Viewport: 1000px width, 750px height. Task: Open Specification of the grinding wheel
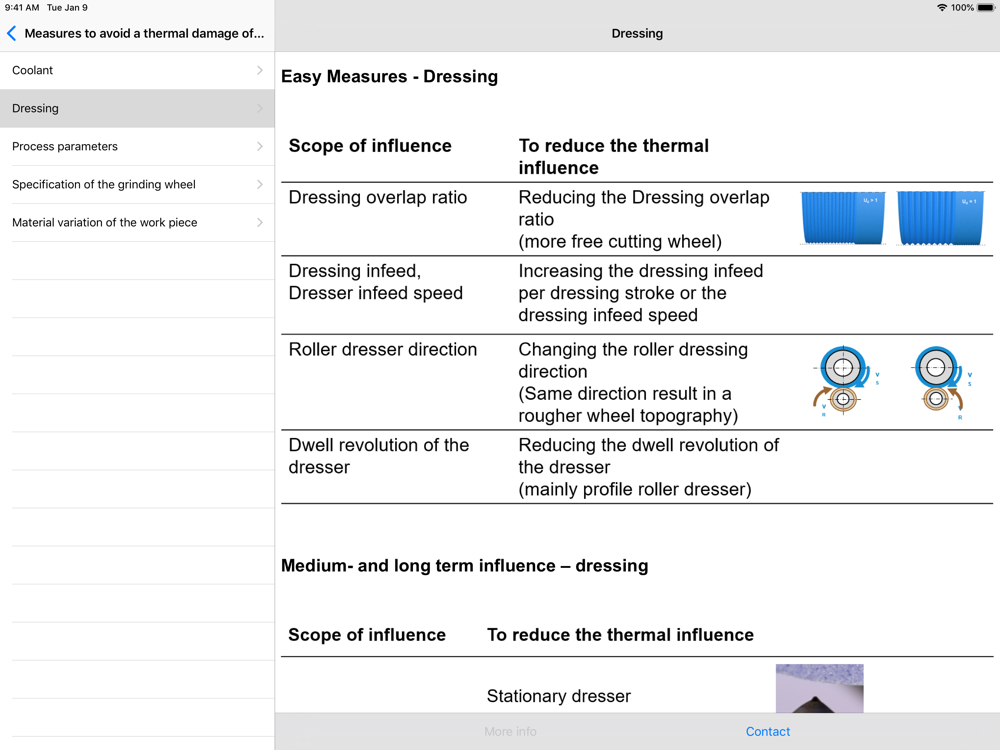(137, 184)
